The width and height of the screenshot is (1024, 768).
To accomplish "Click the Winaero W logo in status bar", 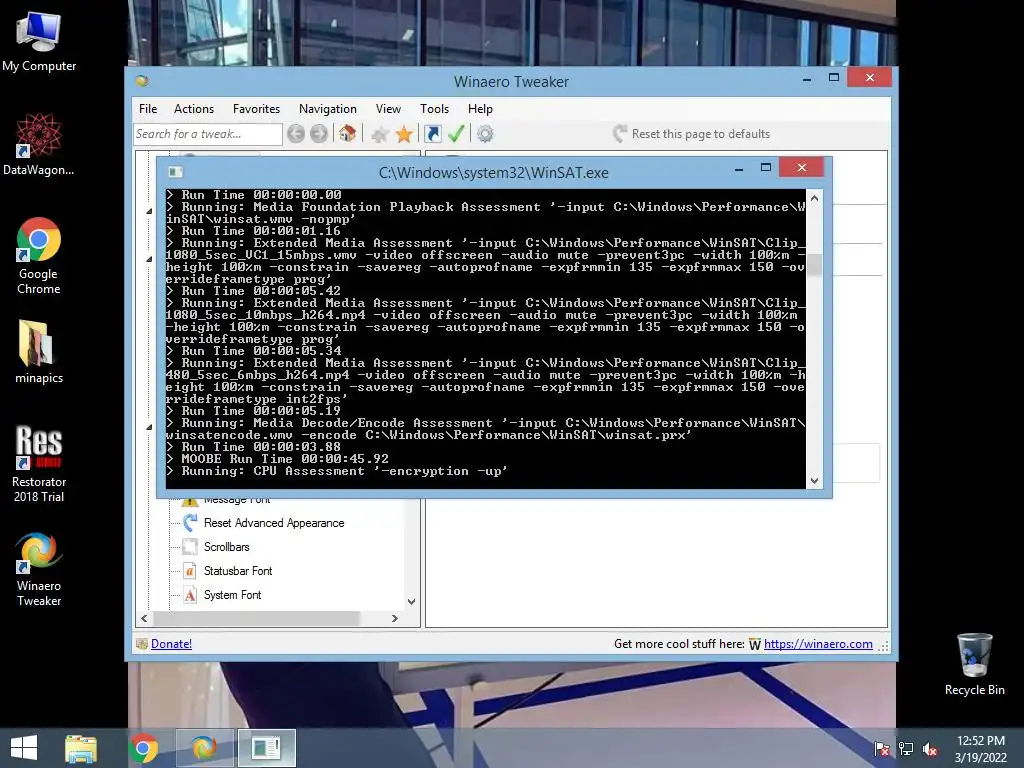I will 754,645.
